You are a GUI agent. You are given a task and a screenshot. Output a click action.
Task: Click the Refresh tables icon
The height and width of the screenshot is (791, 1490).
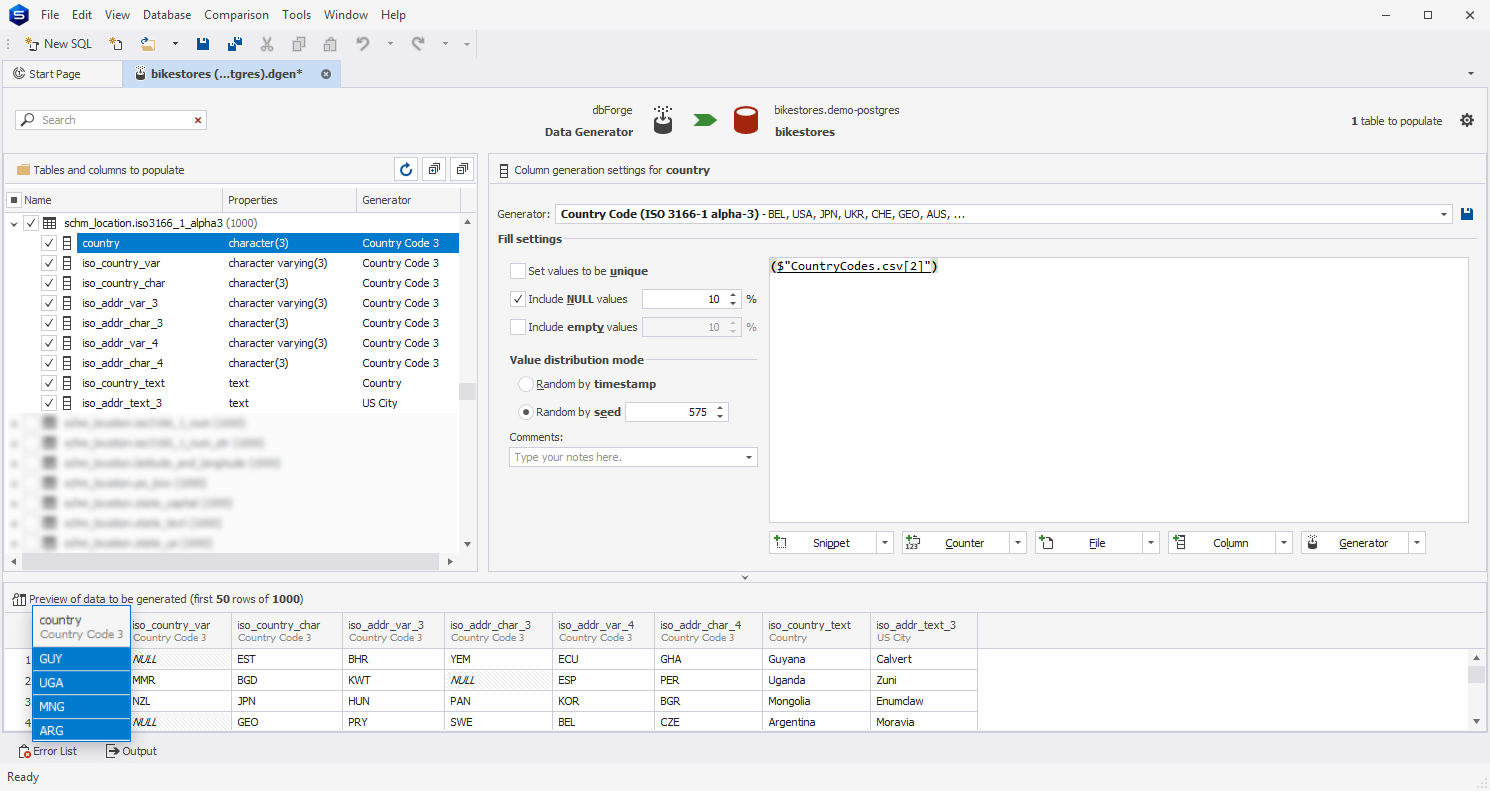(406, 169)
